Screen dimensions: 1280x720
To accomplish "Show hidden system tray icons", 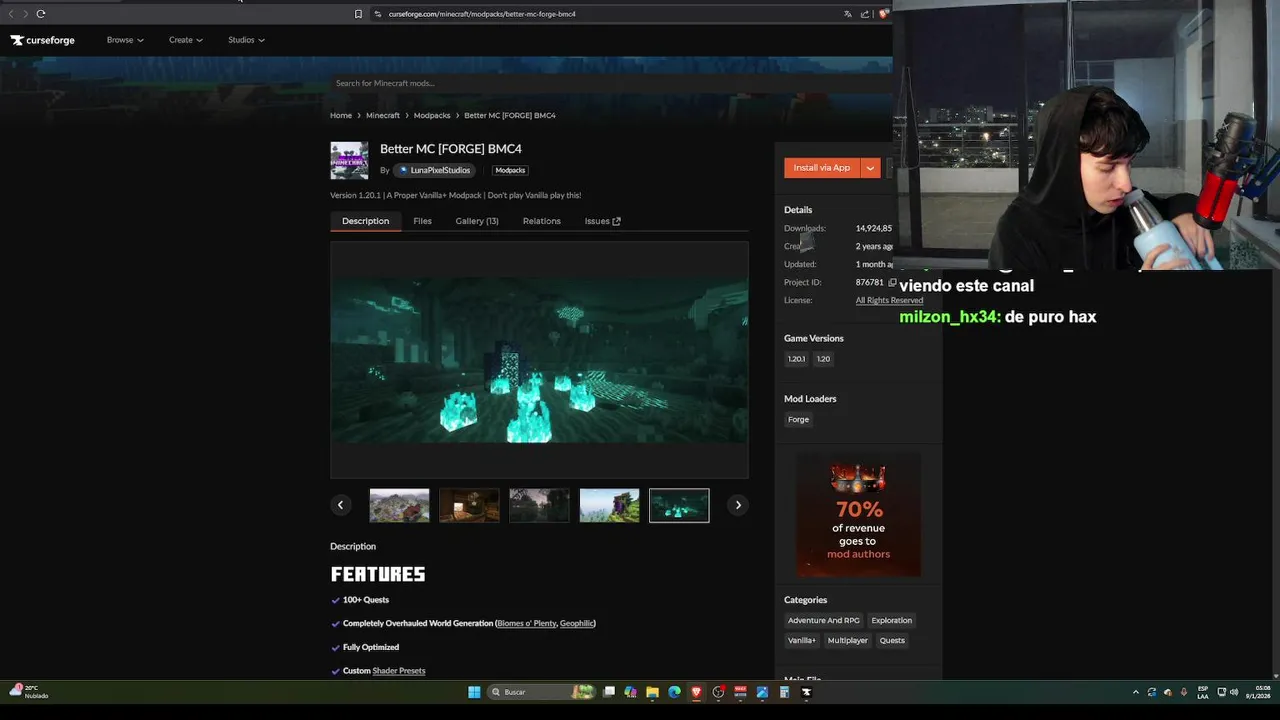I will tap(1135, 692).
